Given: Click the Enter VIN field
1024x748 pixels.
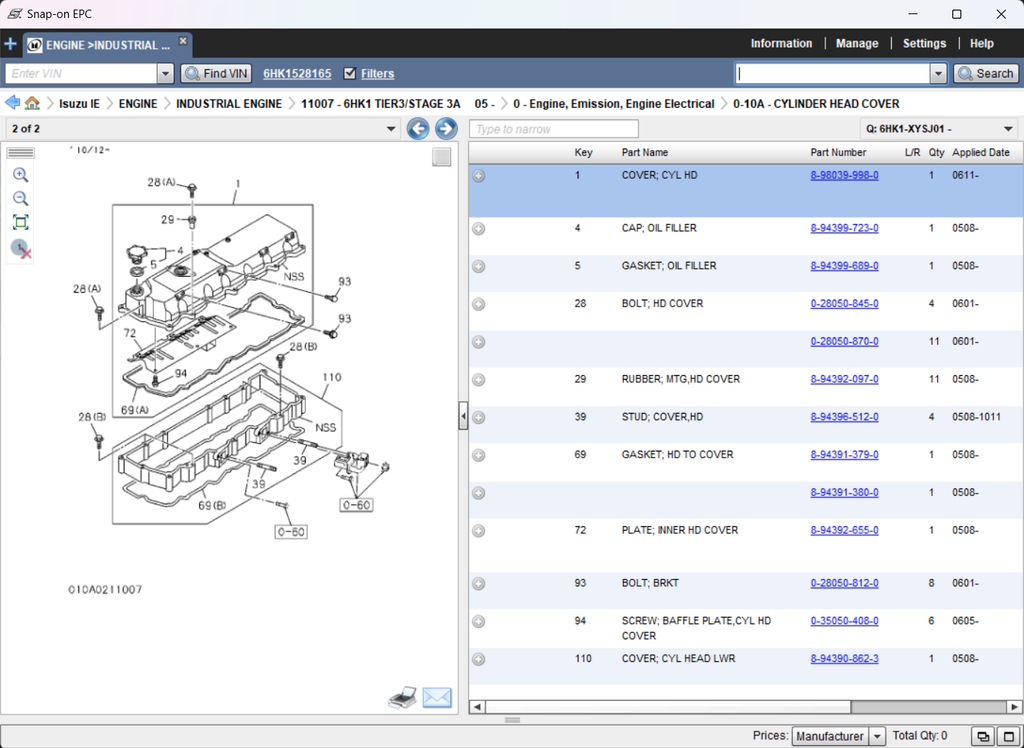Looking at the screenshot, I should pyautogui.click(x=81, y=74).
